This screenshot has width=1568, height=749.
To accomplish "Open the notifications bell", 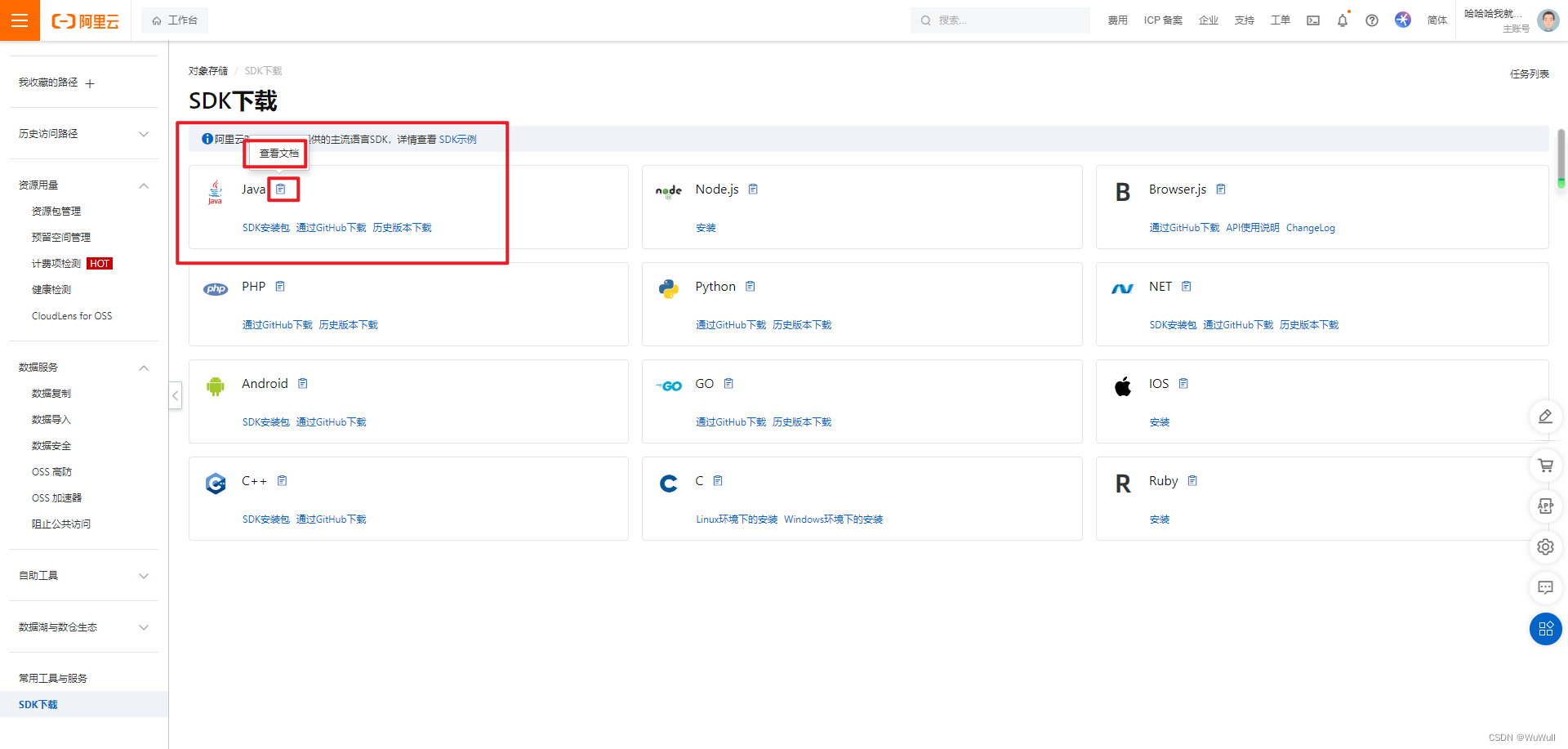I will pyautogui.click(x=1343, y=20).
